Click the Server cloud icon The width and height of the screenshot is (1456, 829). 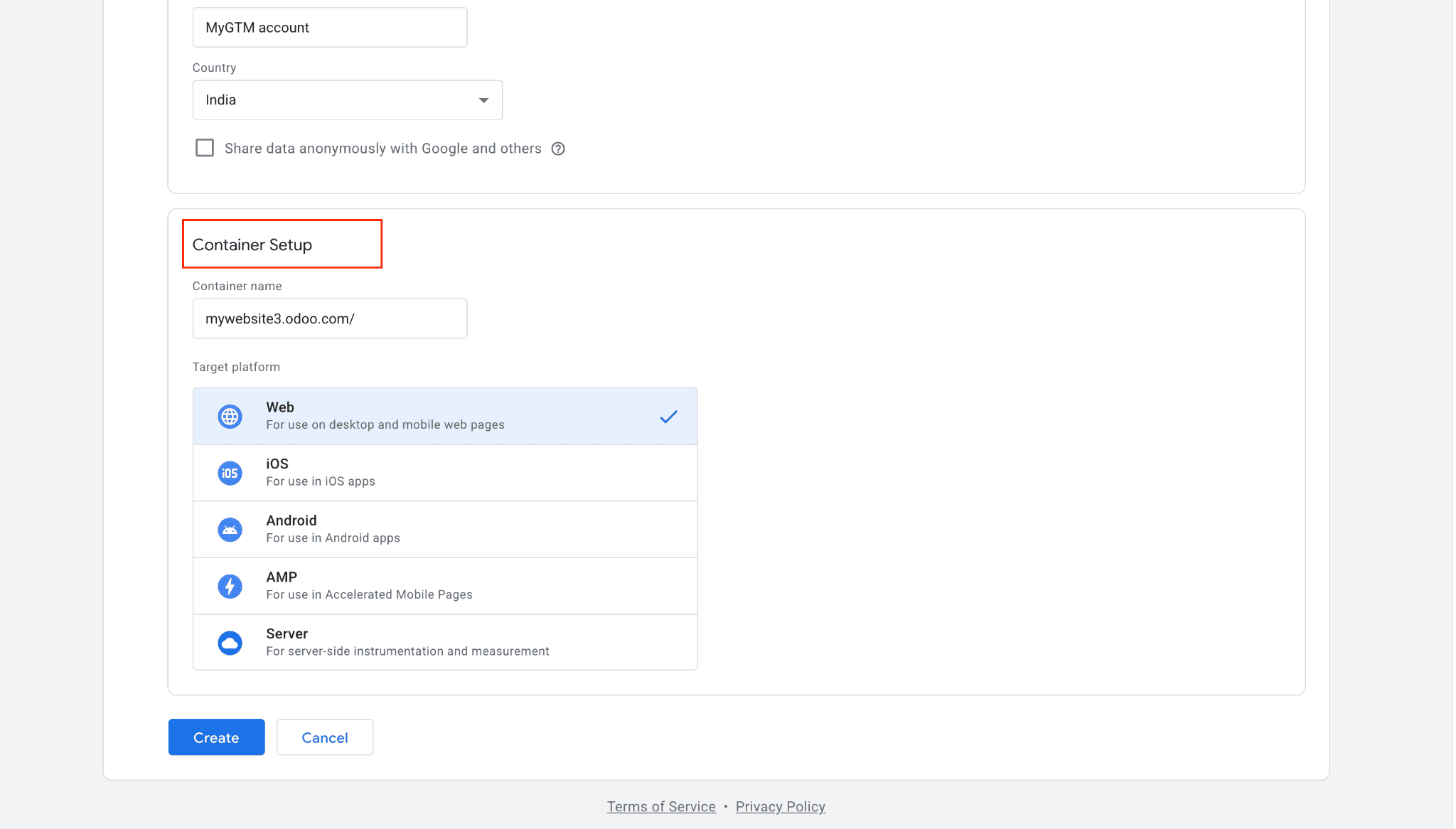230,643
